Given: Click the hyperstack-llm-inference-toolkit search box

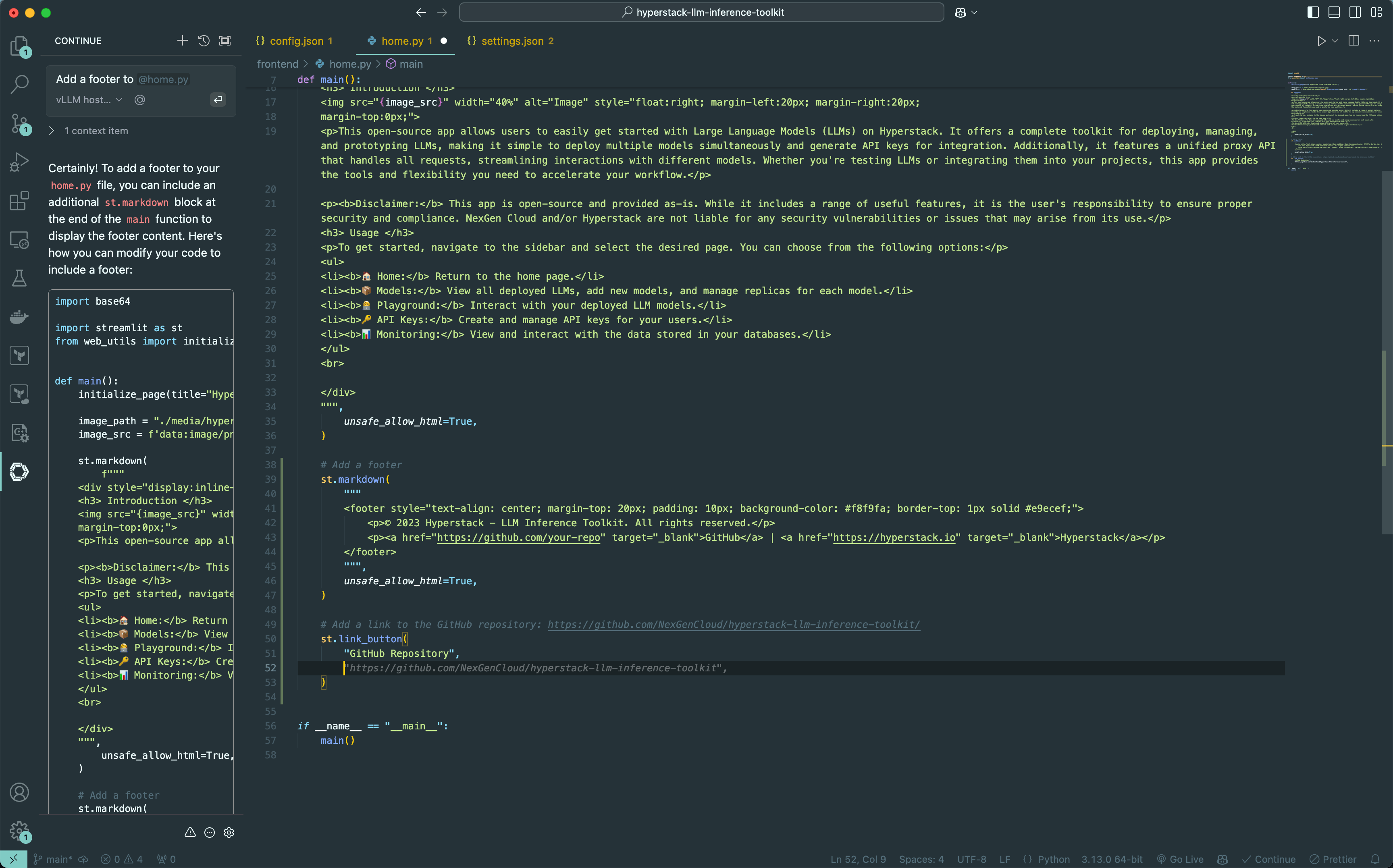Looking at the screenshot, I should tap(701, 12).
